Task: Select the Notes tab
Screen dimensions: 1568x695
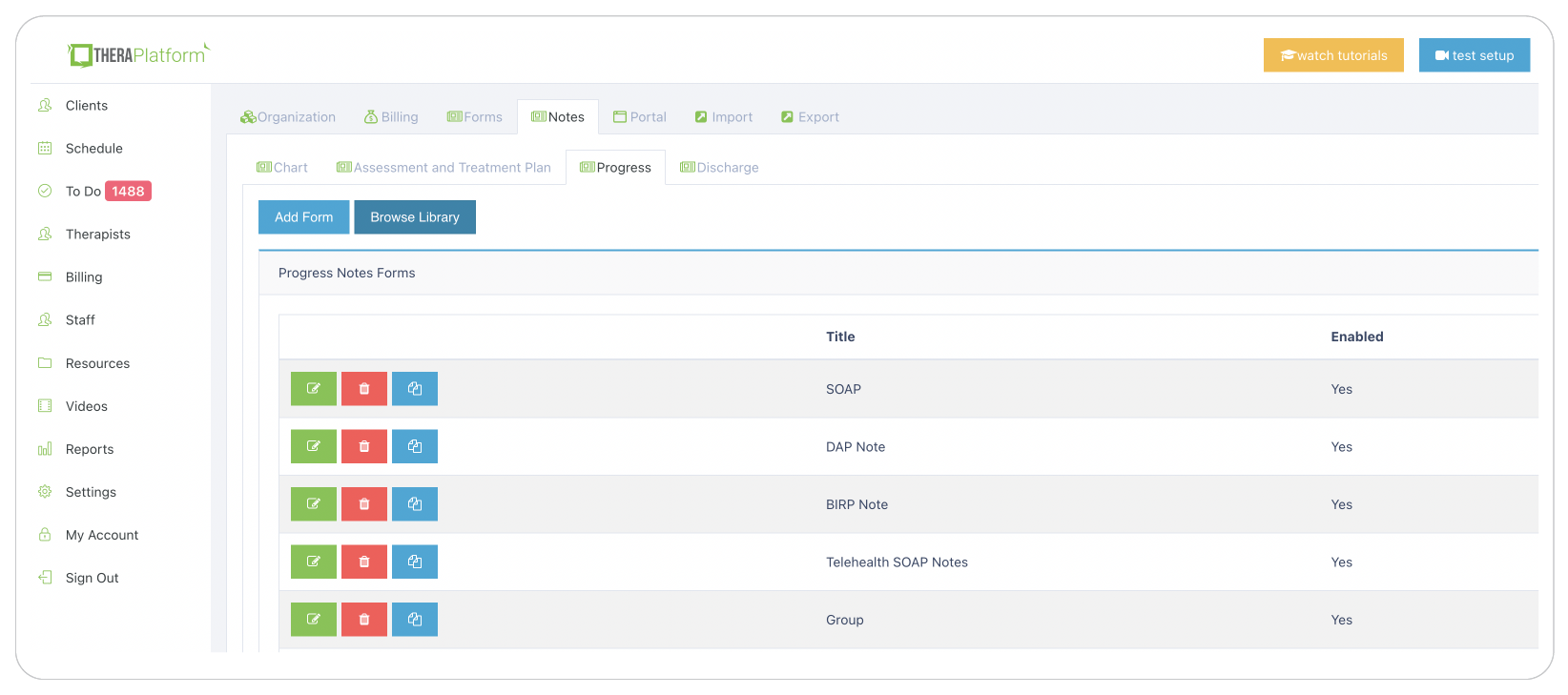Action: point(558,117)
